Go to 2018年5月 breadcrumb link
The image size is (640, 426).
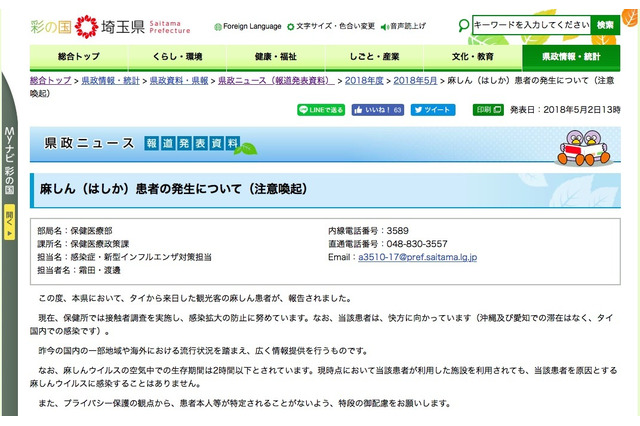(x=415, y=80)
